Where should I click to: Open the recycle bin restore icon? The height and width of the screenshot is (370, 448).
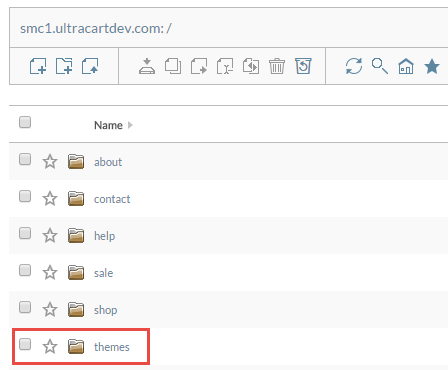point(303,66)
